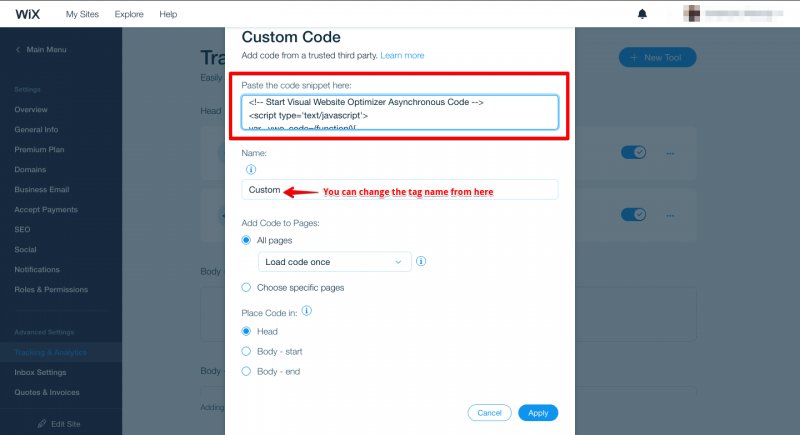
Task: Select Choose specific pages radio option
Action: click(246, 288)
